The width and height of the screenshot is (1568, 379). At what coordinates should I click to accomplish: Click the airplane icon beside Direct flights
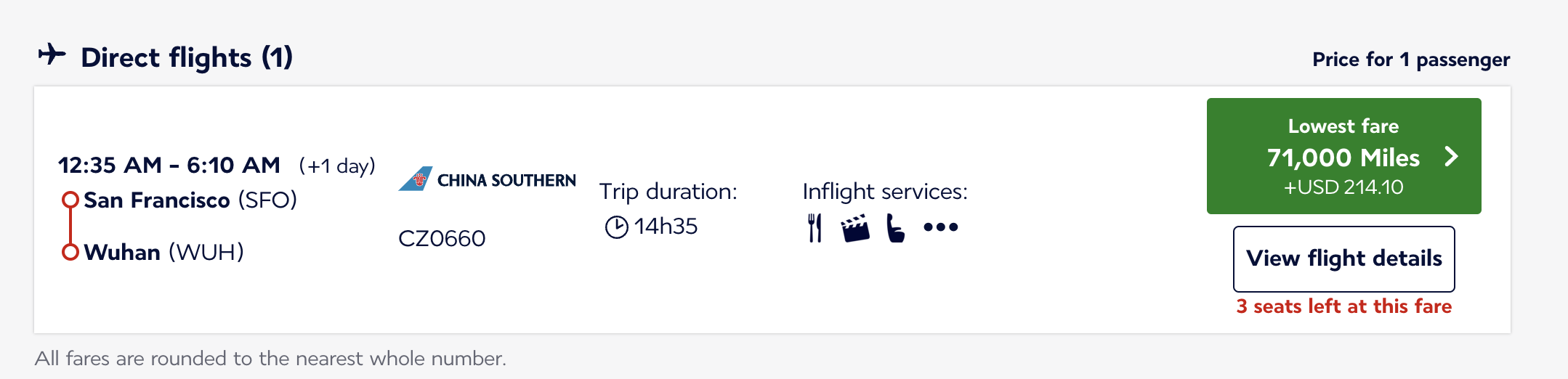(52, 54)
